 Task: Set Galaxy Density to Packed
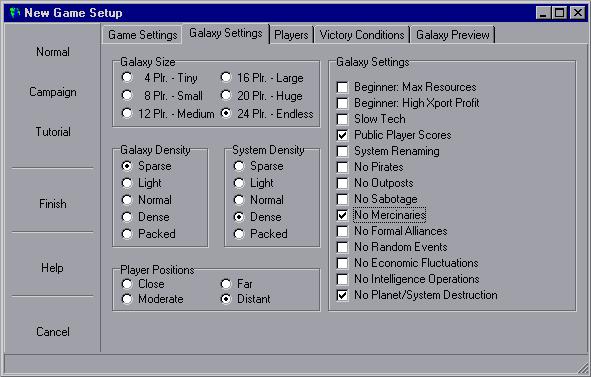tap(149, 234)
